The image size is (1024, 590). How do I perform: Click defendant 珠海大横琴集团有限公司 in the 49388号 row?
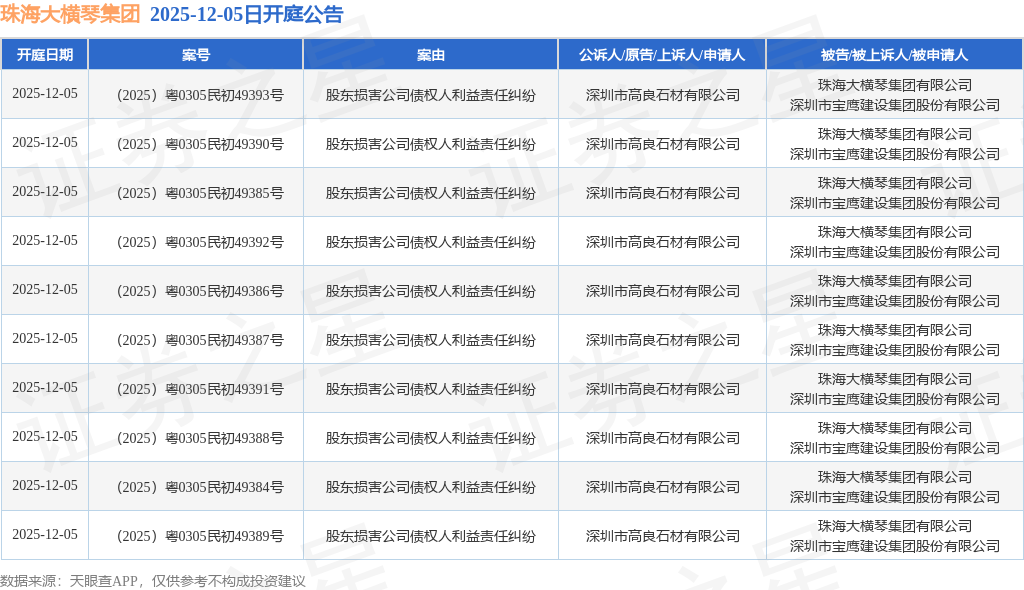pyautogui.click(x=895, y=428)
